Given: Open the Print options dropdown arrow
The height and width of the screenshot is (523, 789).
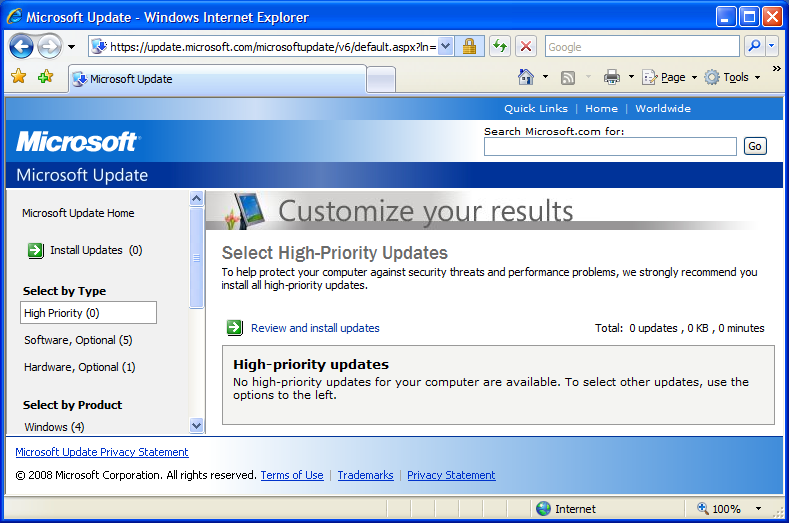Looking at the screenshot, I should point(631,77).
